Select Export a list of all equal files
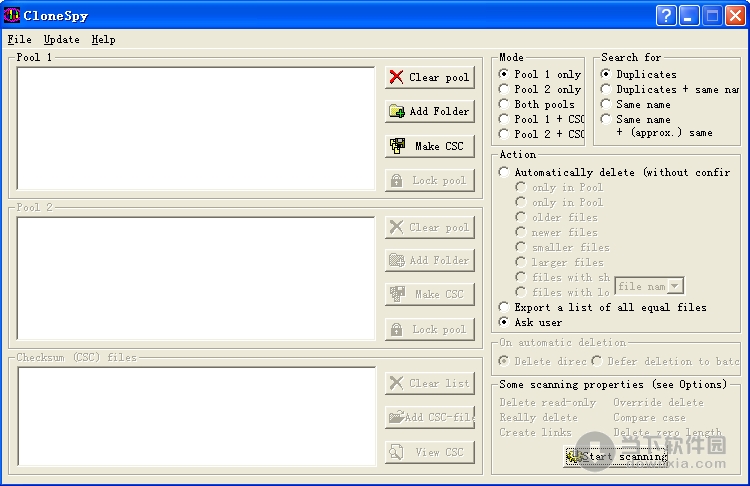The image size is (750, 486). click(x=603, y=307)
